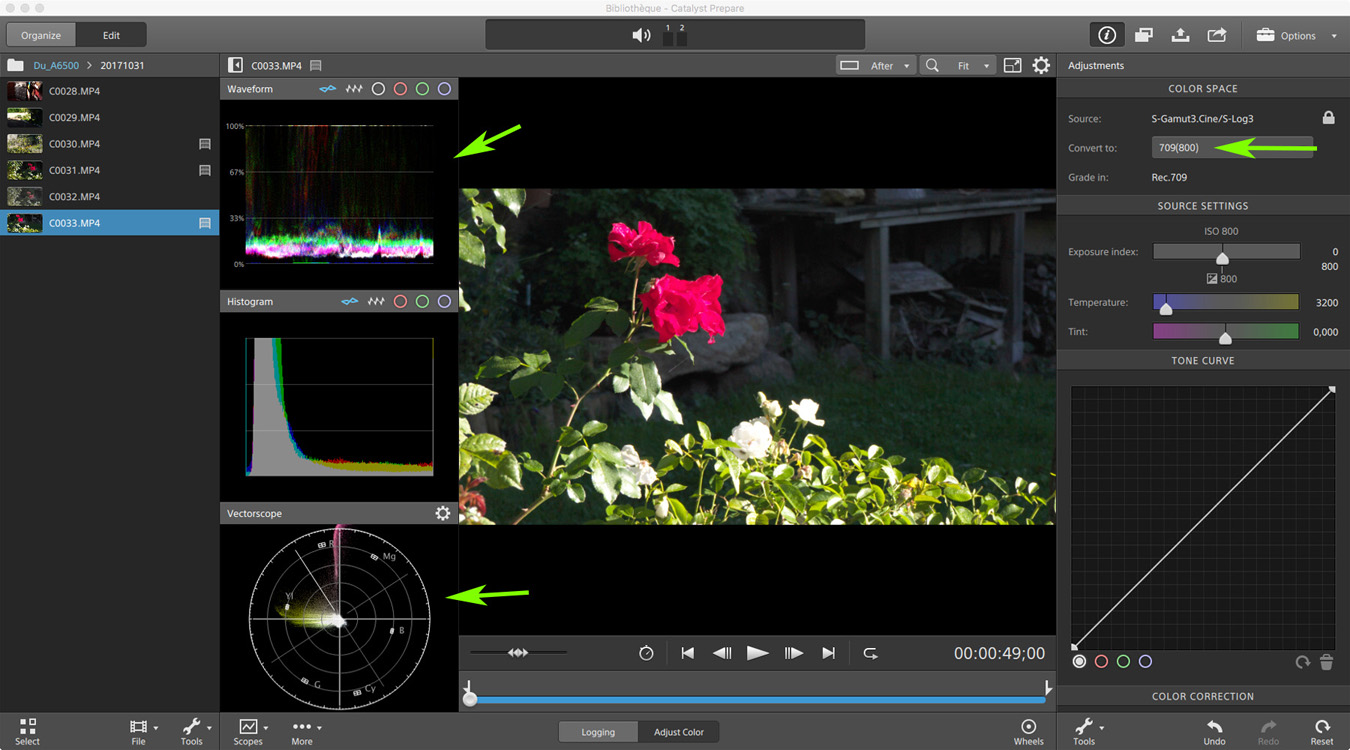Delete tone curve with trash icon

click(1326, 662)
